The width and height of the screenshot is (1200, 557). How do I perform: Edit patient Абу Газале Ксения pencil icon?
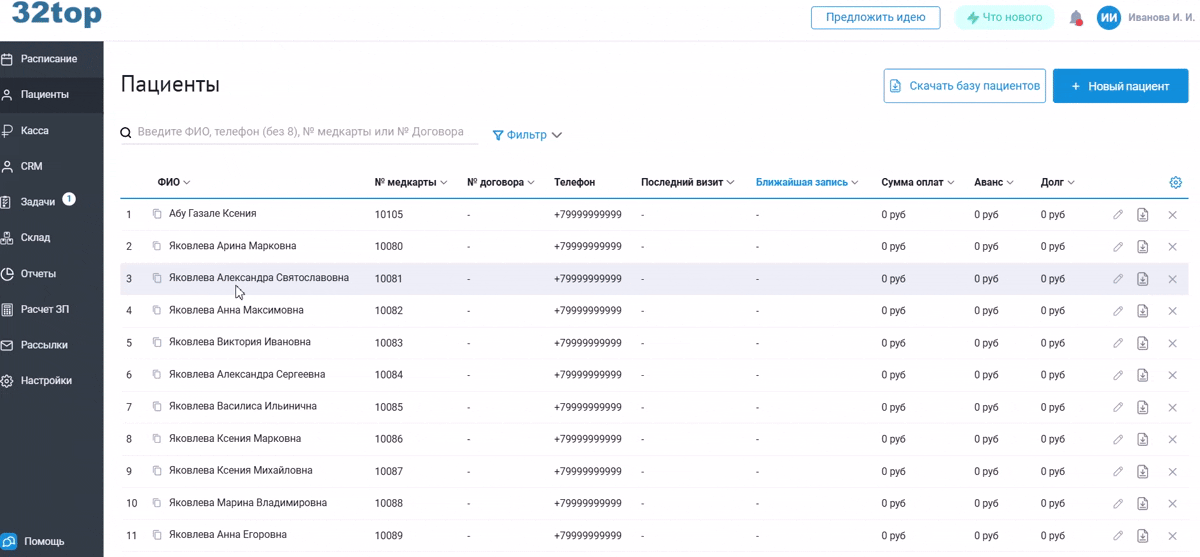click(1118, 215)
